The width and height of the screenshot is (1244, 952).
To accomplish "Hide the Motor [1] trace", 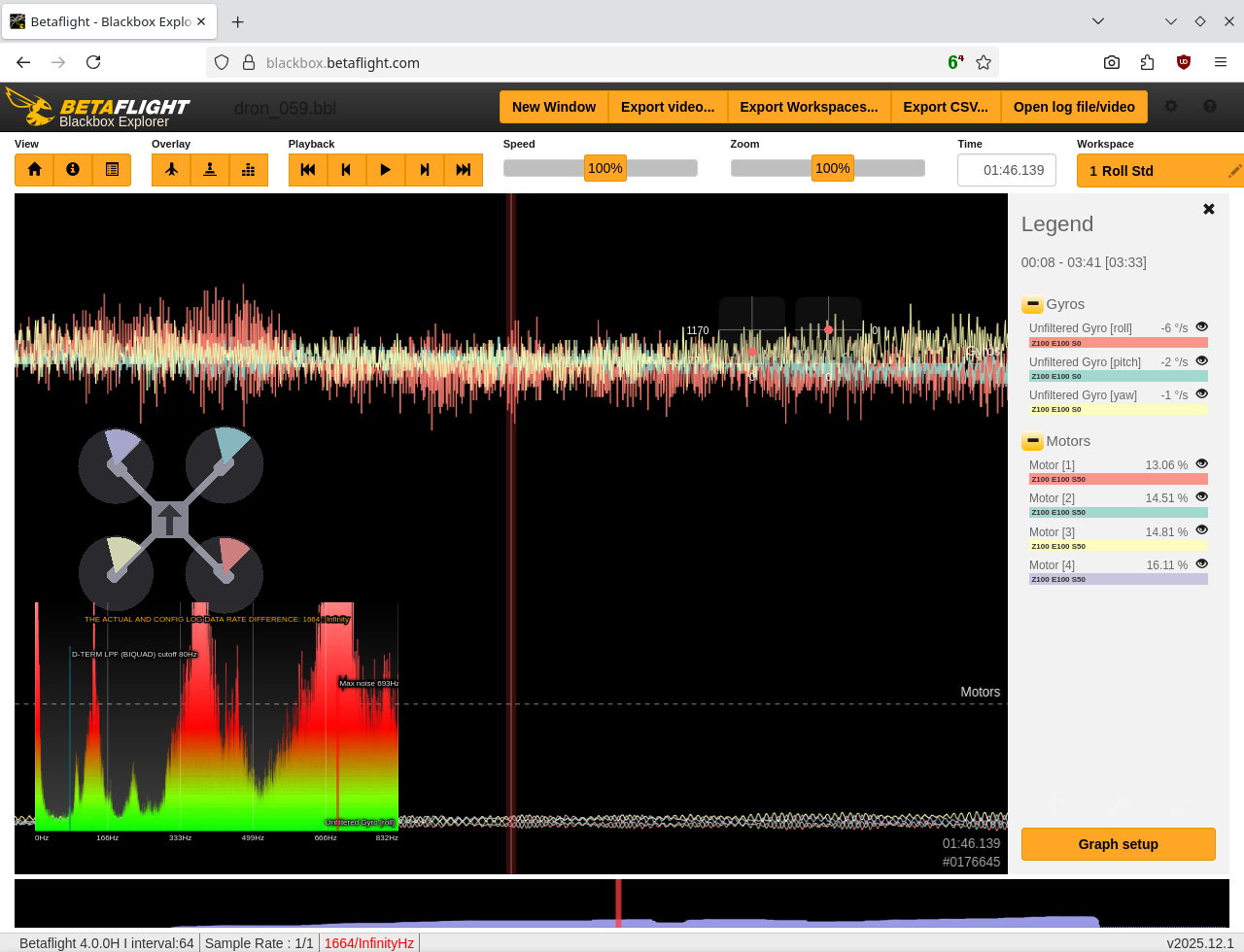I will tap(1202, 464).
